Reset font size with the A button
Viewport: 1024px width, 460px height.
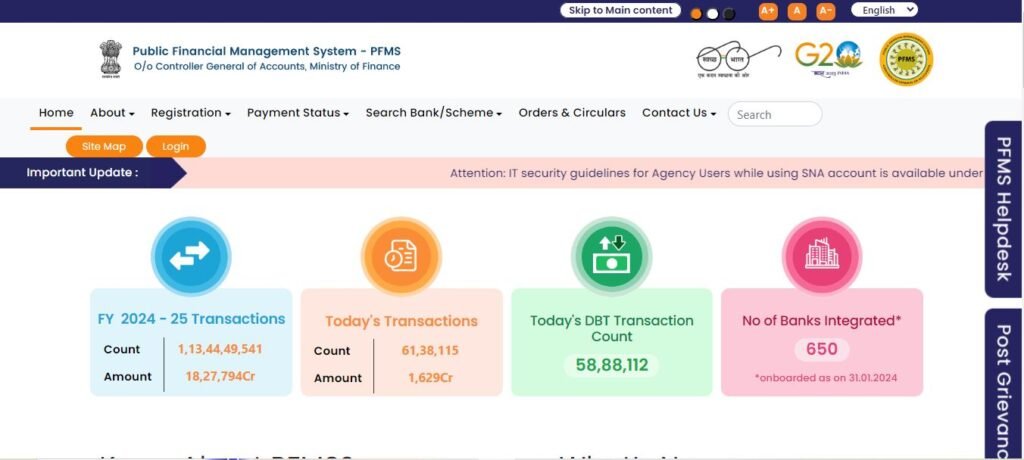(x=797, y=11)
